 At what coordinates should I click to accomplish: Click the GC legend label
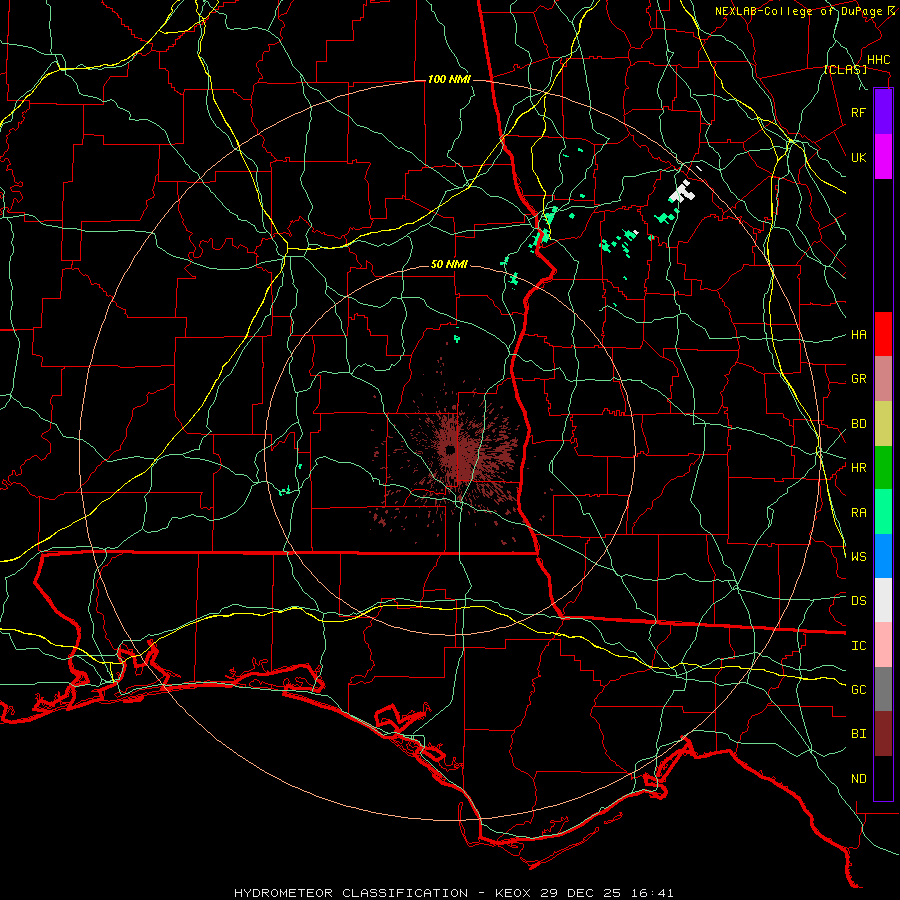(x=858, y=690)
